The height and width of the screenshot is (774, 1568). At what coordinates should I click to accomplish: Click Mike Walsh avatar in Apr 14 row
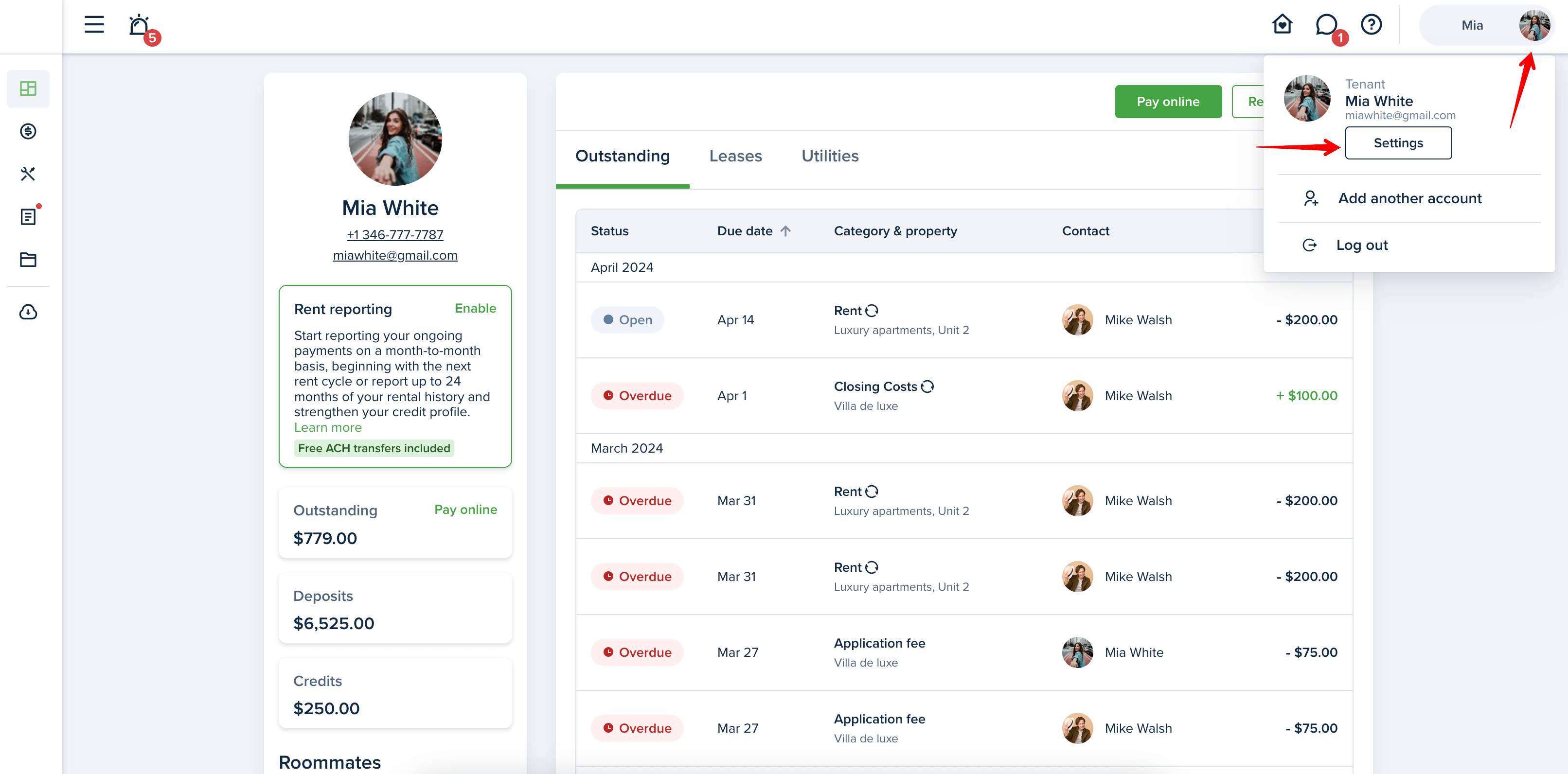coord(1077,319)
